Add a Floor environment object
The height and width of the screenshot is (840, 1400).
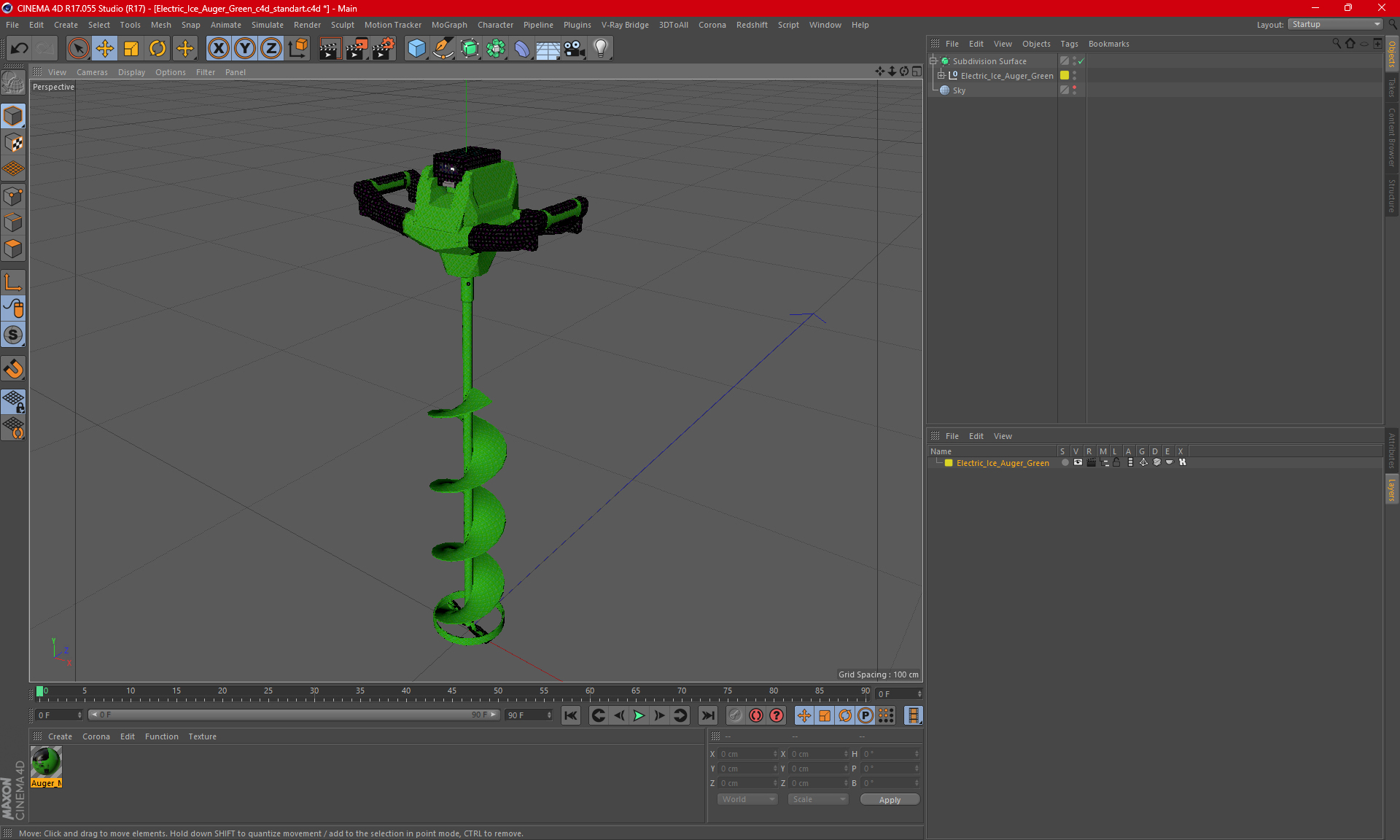(x=548, y=49)
